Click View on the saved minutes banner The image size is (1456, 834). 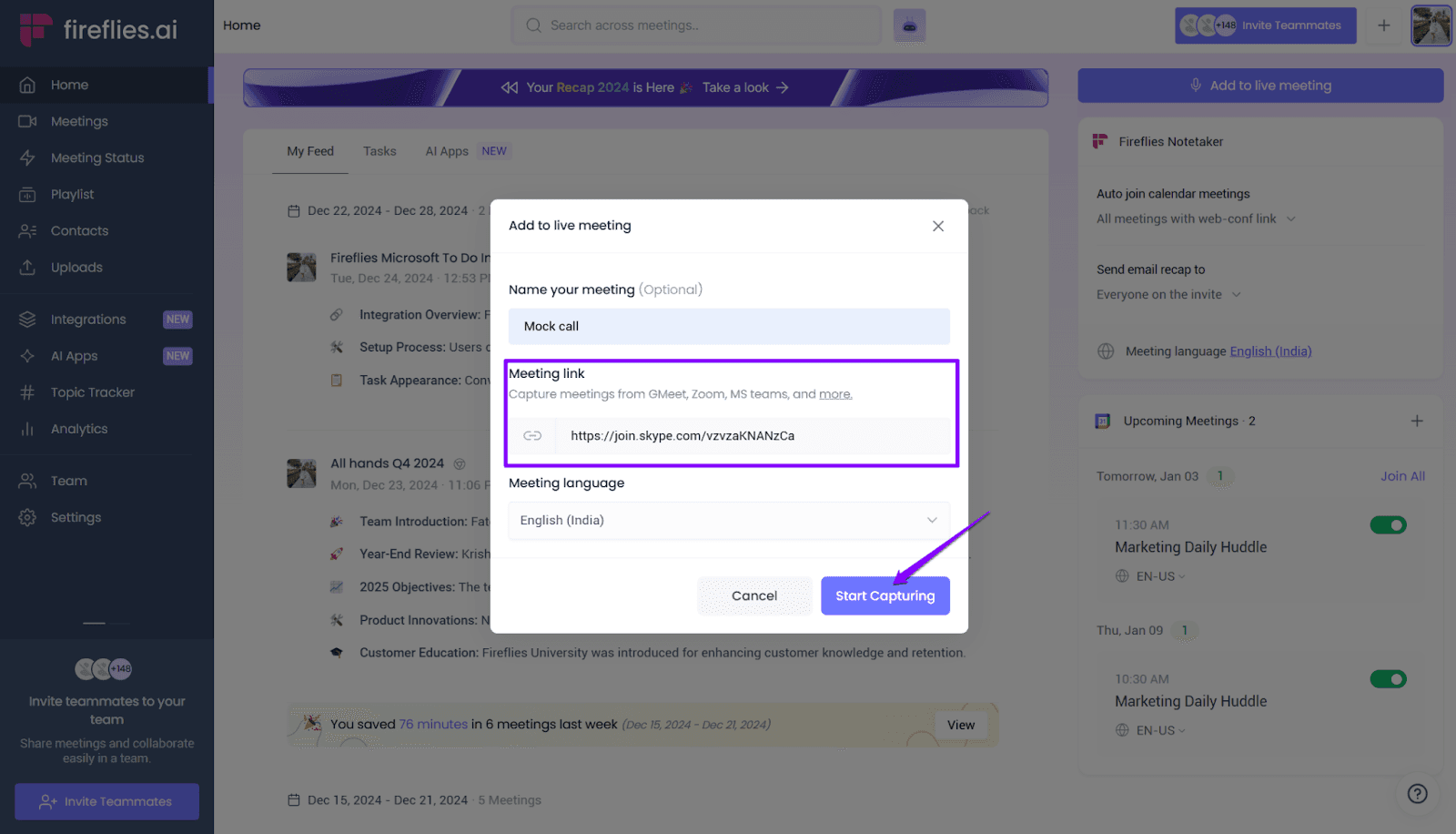pyautogui.click(x=961, y=725)
